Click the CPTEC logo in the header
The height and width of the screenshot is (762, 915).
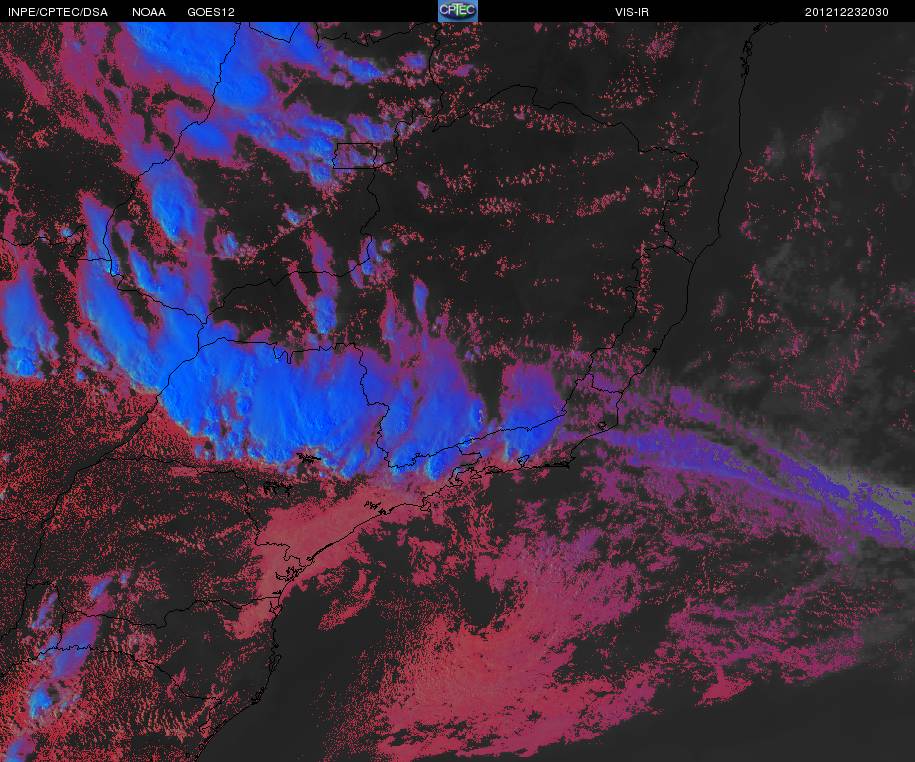(x=458, y=11)
